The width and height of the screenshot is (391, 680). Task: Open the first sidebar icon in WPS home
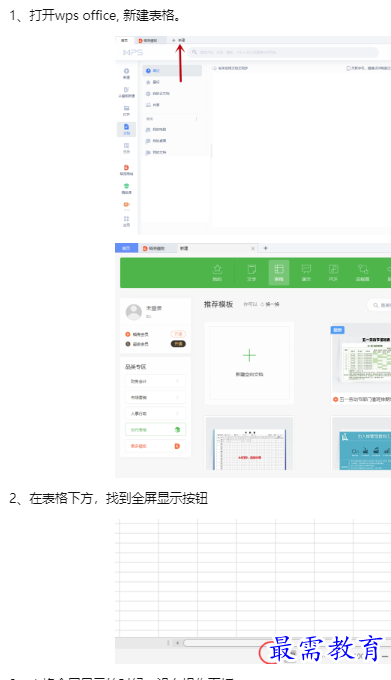point(126,73)
